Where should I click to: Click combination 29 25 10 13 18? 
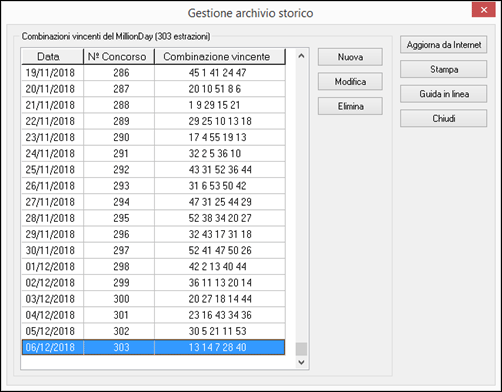click(x=220, y=121)
